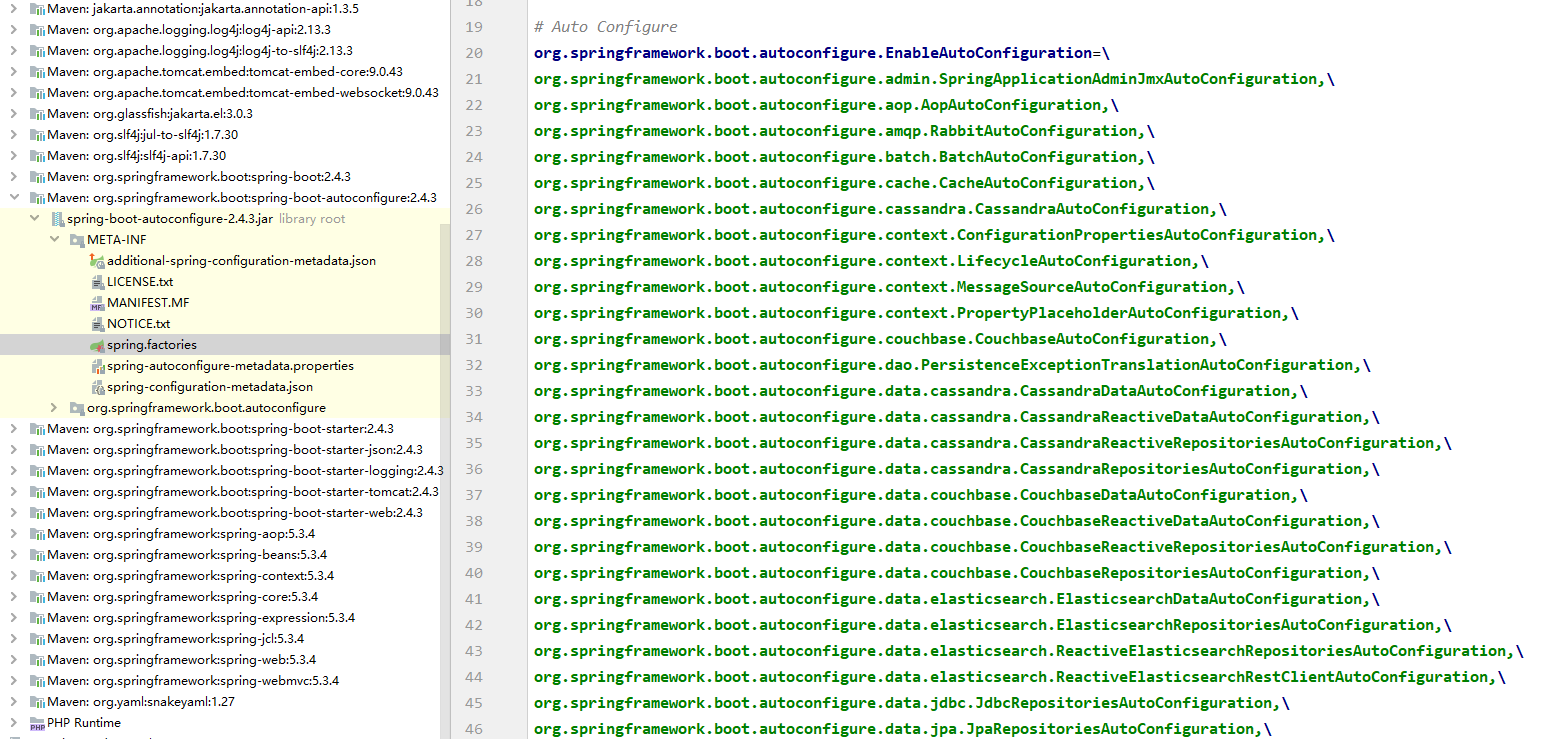Click the spring-boot-autoconfigure-2.4.3.jar archive icon

click(x=57, y=219)
